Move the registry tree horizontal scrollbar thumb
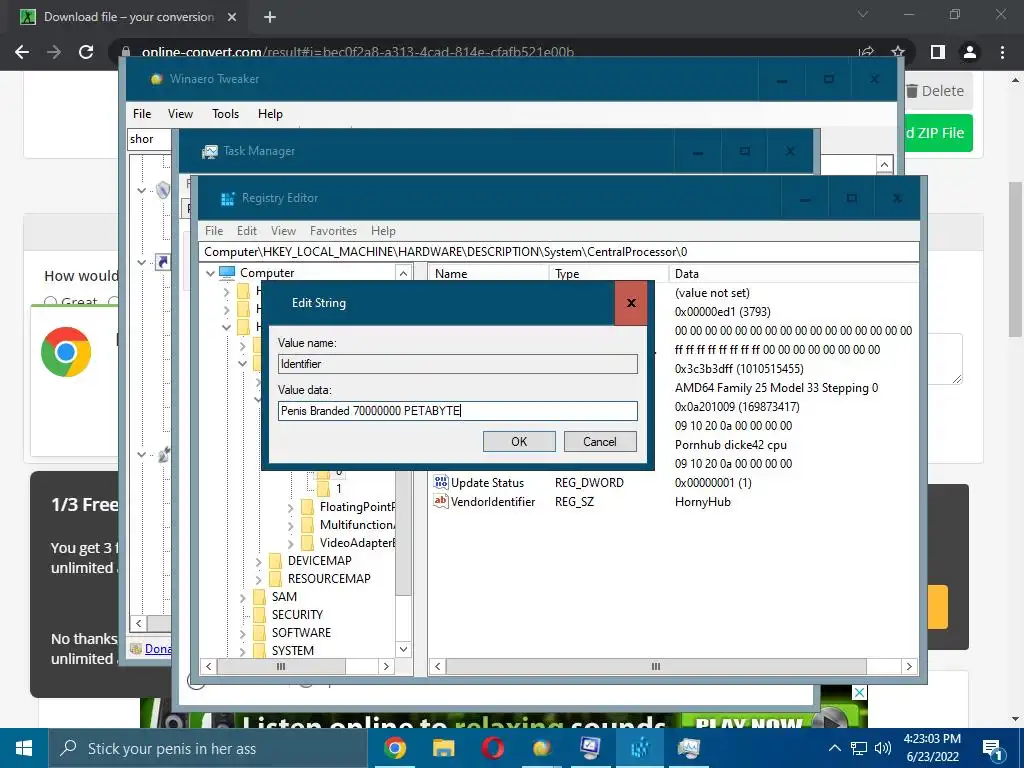Viewport: 1024px width, 768px height. (x=281, y=667)
